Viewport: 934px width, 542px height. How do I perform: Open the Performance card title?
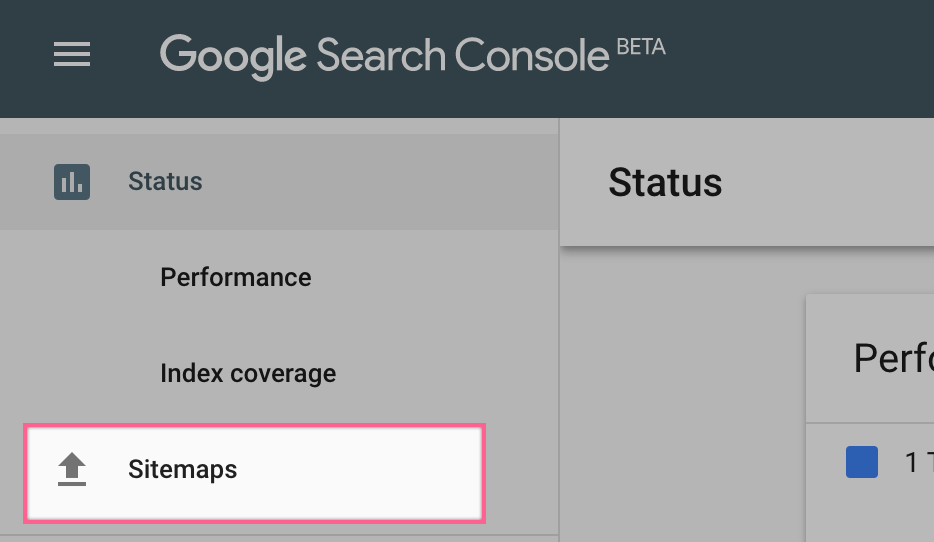pyautogui.click(x=892, y=358)
